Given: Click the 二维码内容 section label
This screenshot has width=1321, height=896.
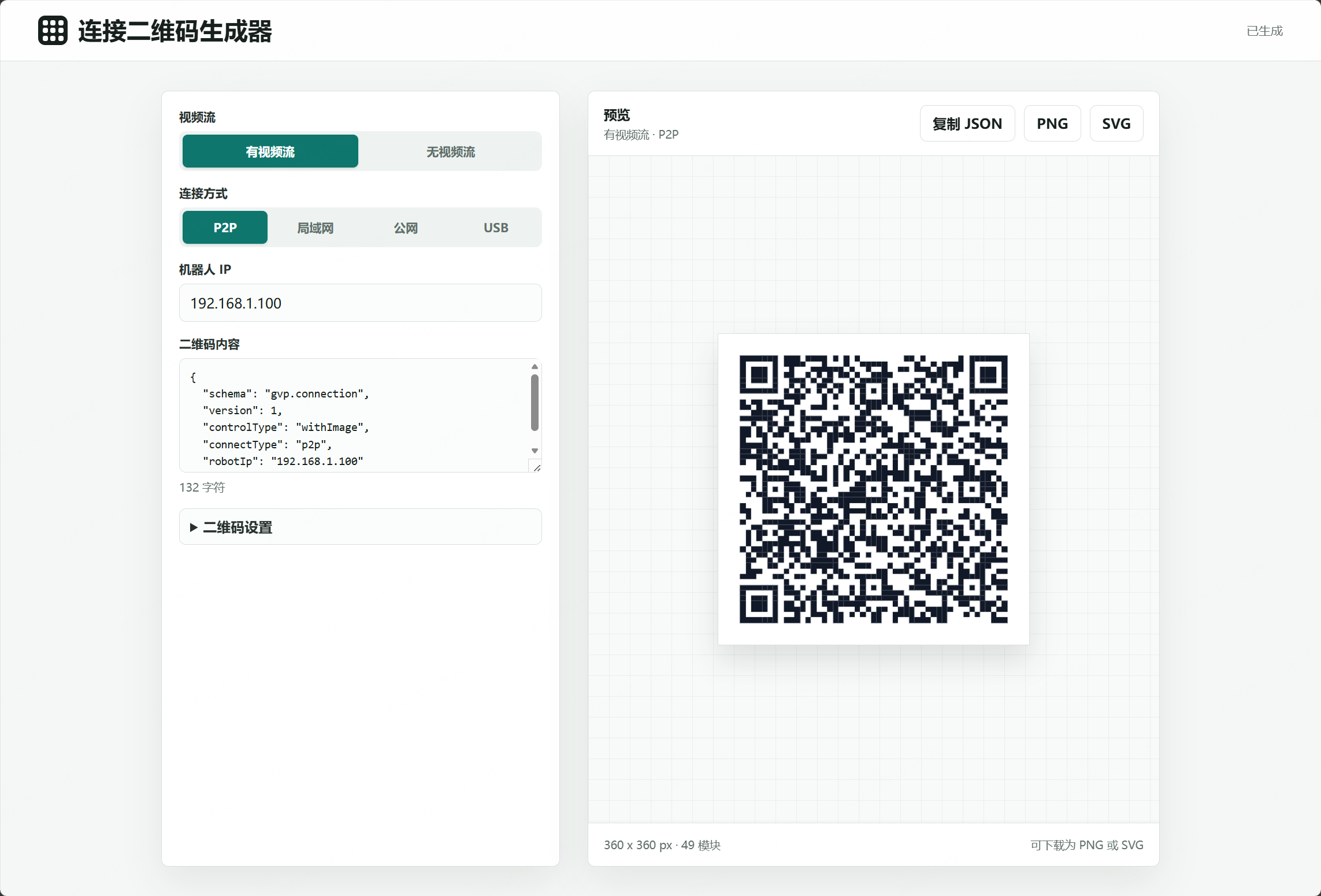Looking at the screenshot, I should [x=209, y=344].
